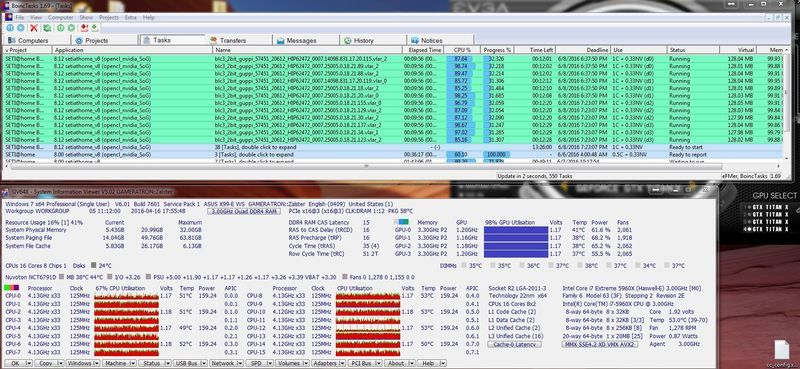Click the red X Abort task icon
The image size is (800, 369).
pyautogui.click(x=34, y=28)
